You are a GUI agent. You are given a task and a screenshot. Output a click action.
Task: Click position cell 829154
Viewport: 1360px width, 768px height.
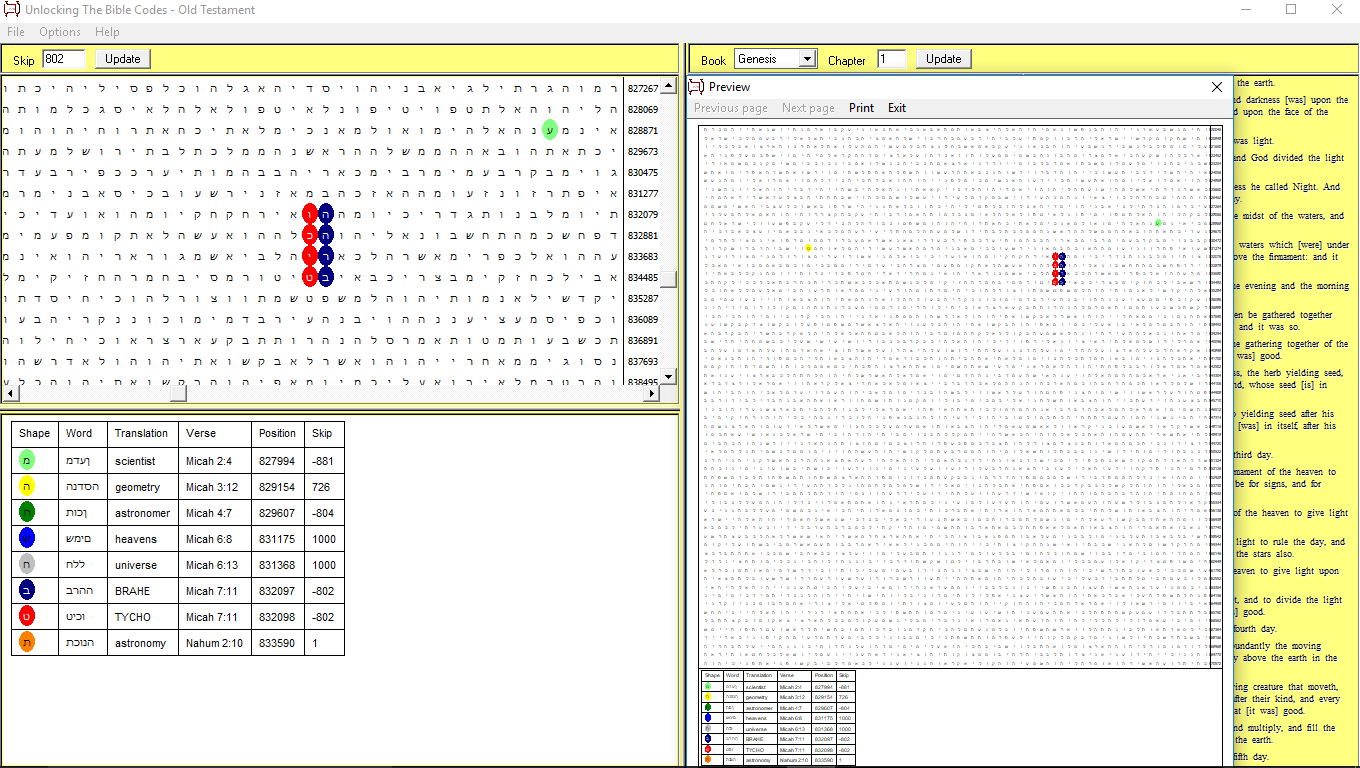pyautogui.click(x=278, y=487)
